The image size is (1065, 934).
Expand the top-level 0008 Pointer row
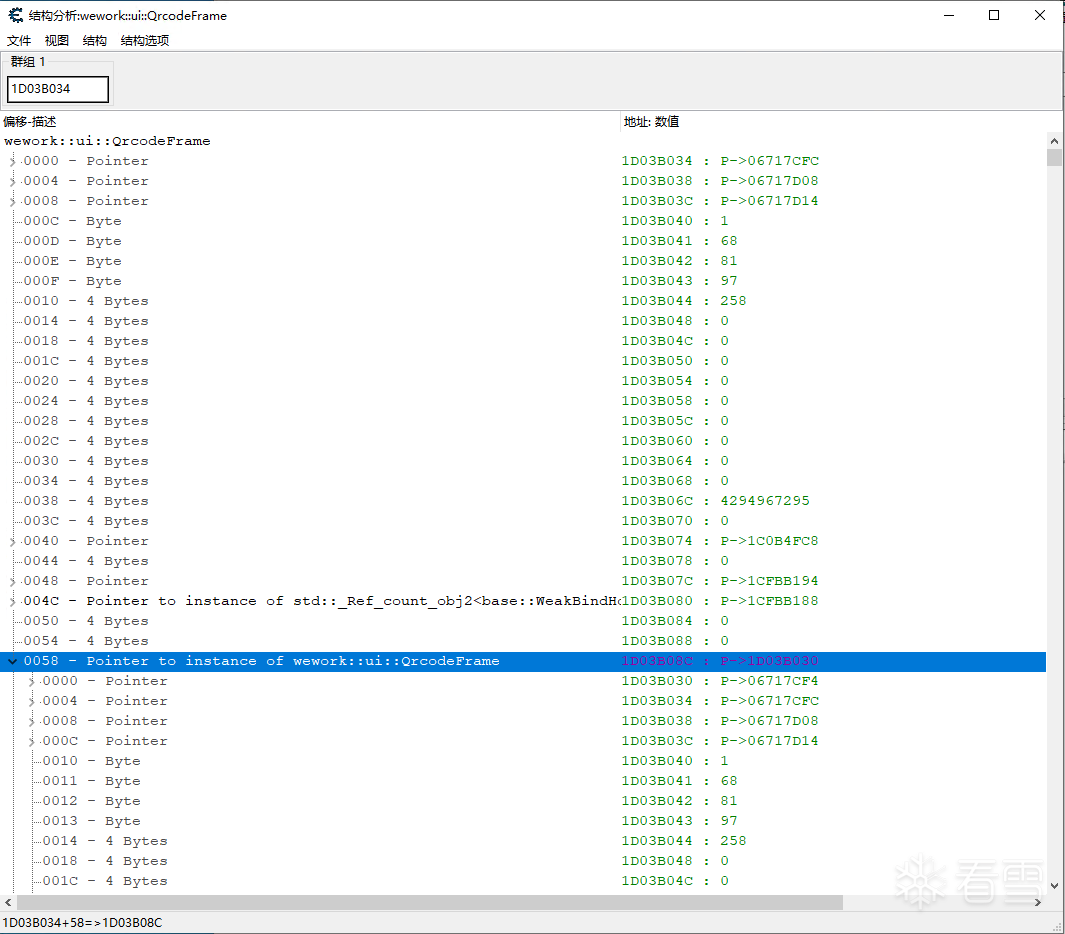pos(12,201)
